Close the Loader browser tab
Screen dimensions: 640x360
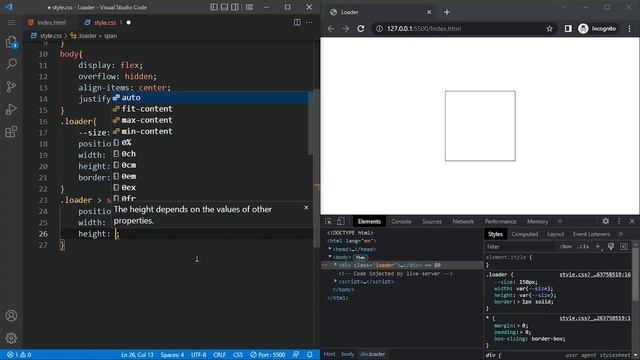(429, 12)
